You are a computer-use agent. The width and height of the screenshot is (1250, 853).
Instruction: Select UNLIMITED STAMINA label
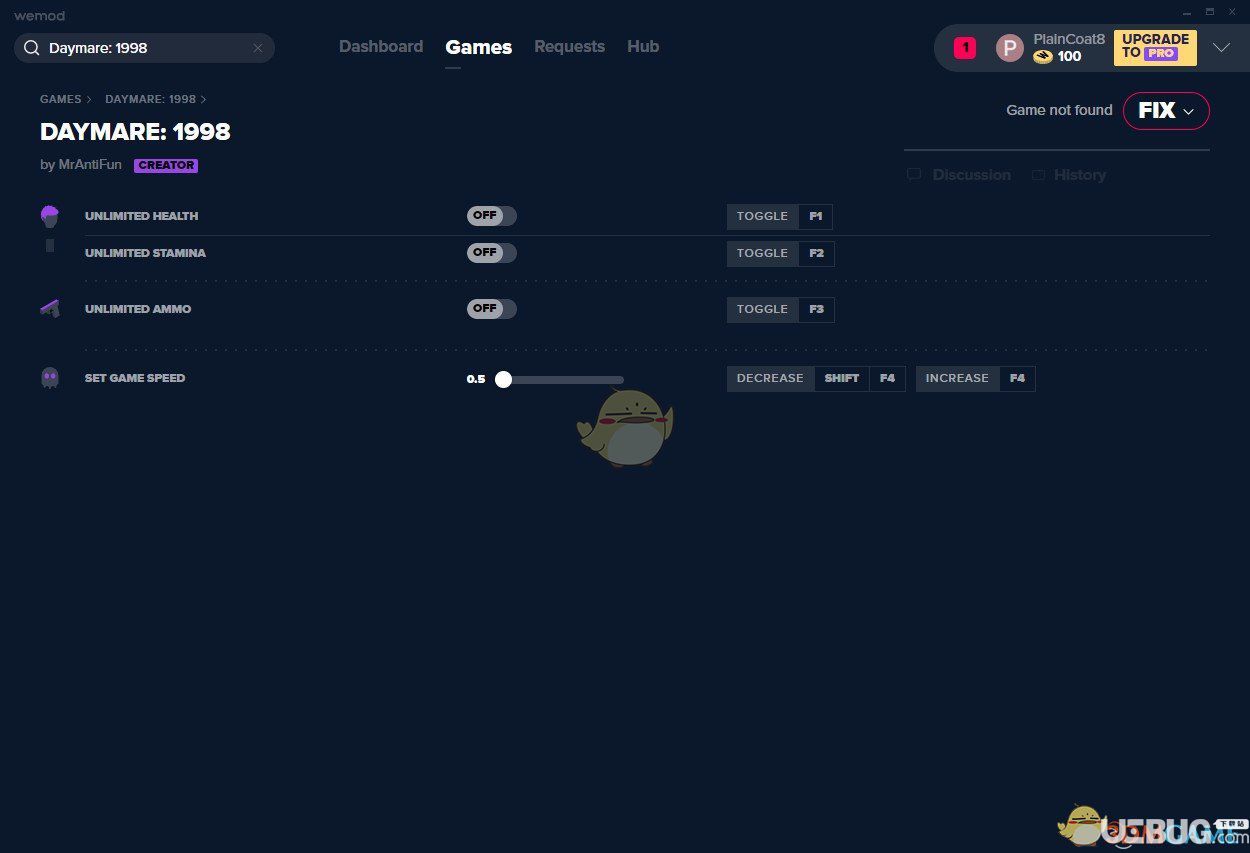[x=145, y=253]
